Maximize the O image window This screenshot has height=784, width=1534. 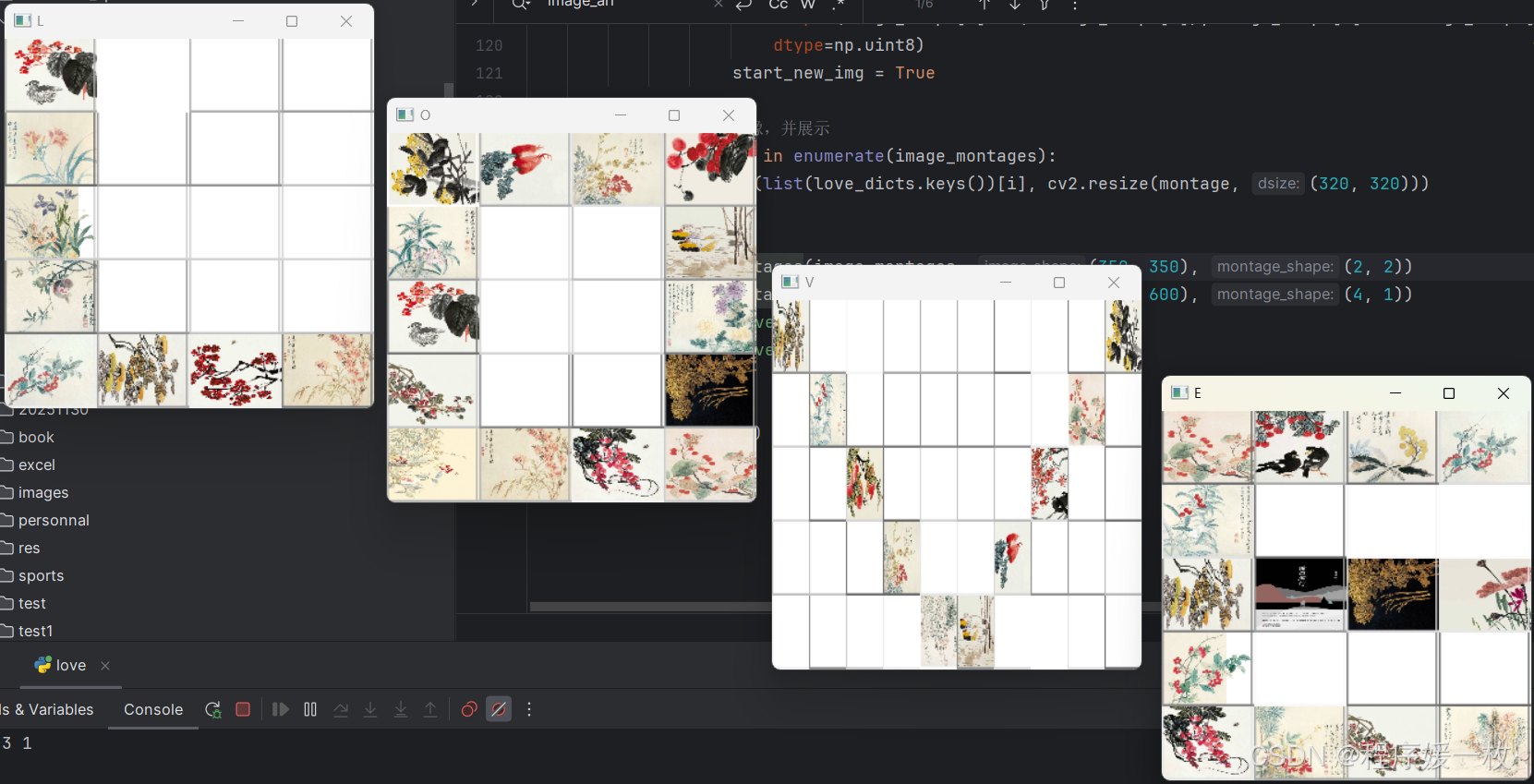[674, 115]
